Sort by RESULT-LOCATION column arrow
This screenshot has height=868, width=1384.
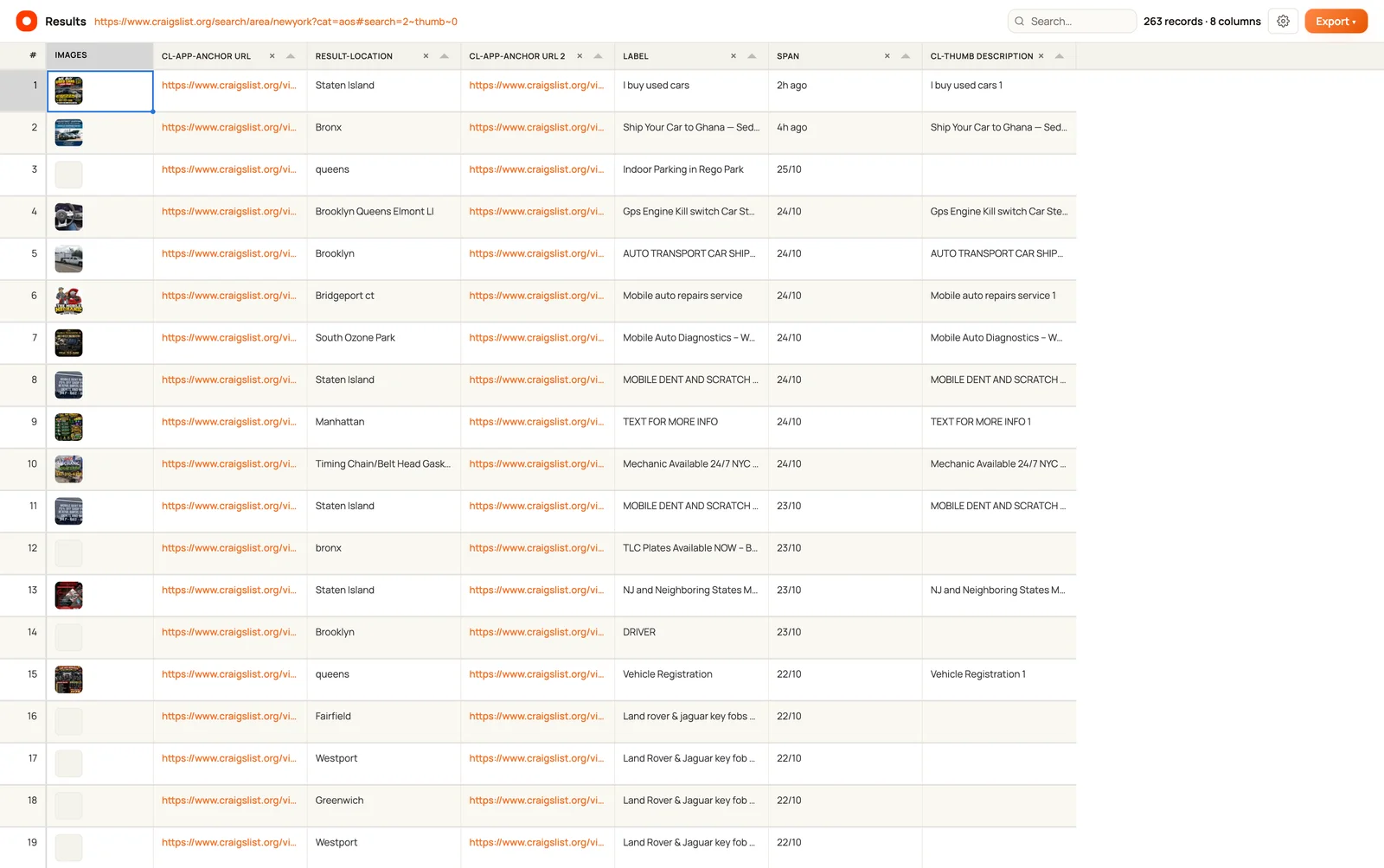[445, 56]
